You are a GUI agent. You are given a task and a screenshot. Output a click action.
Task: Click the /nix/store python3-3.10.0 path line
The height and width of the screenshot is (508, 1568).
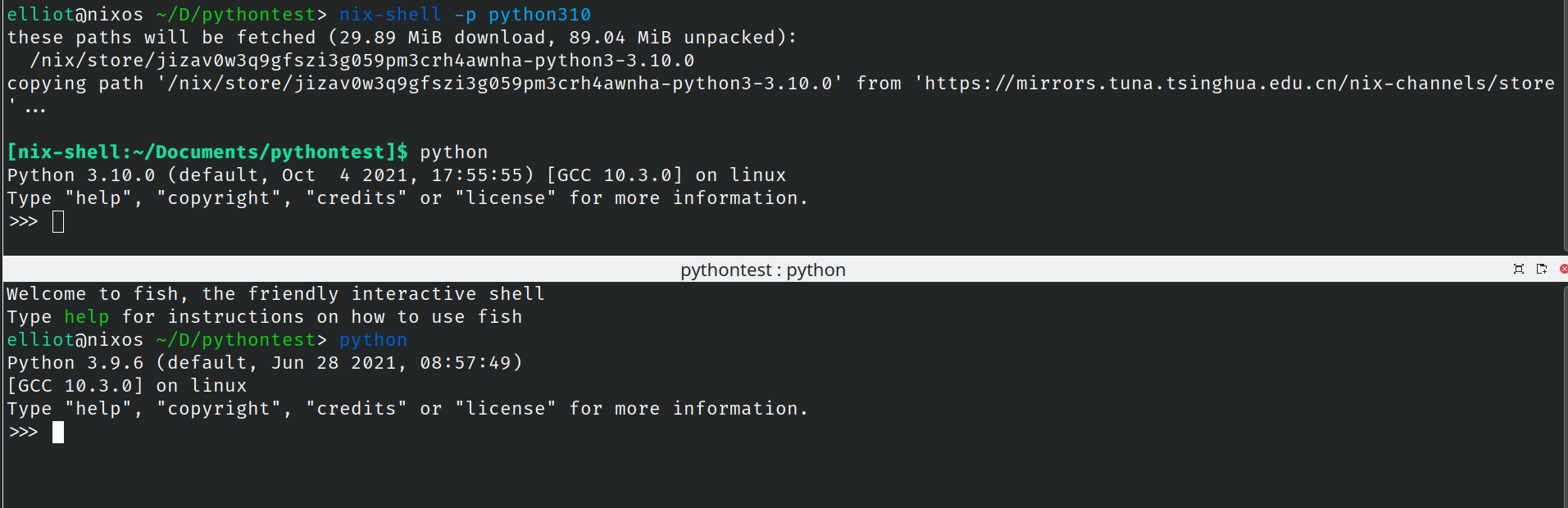click(361, 61)
